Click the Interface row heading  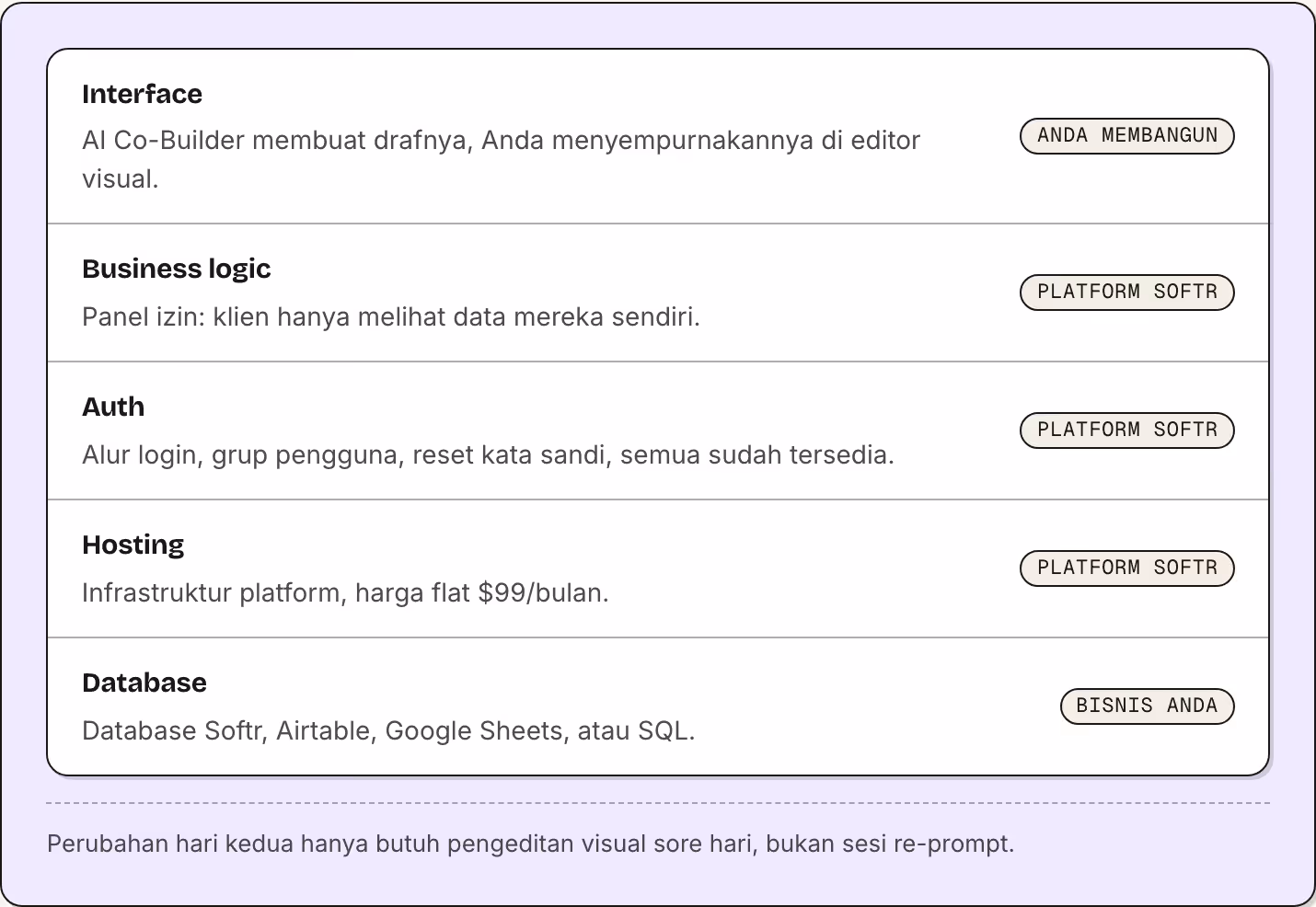142,94
